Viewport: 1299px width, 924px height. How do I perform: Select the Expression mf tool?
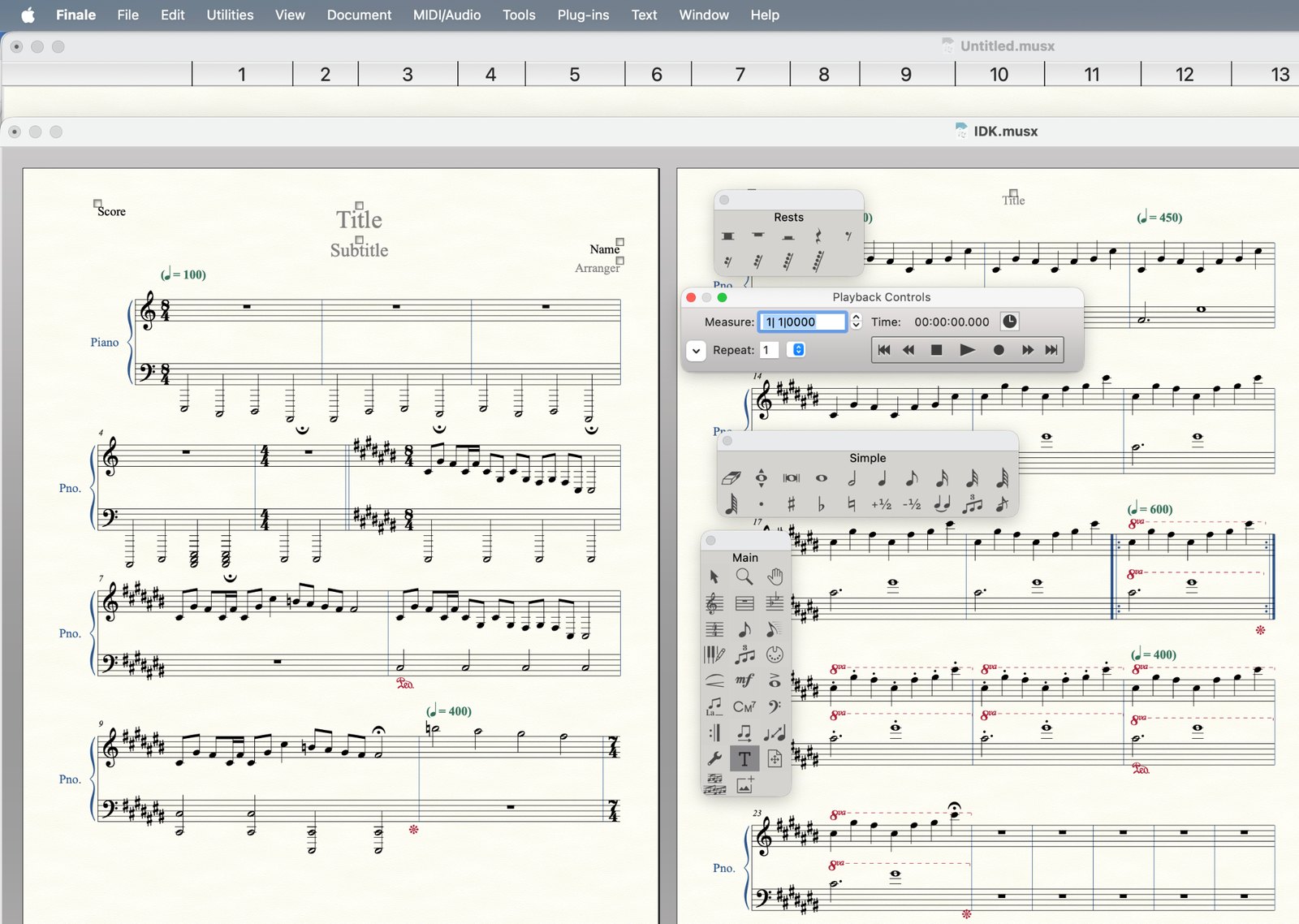(x=744, y=680)
